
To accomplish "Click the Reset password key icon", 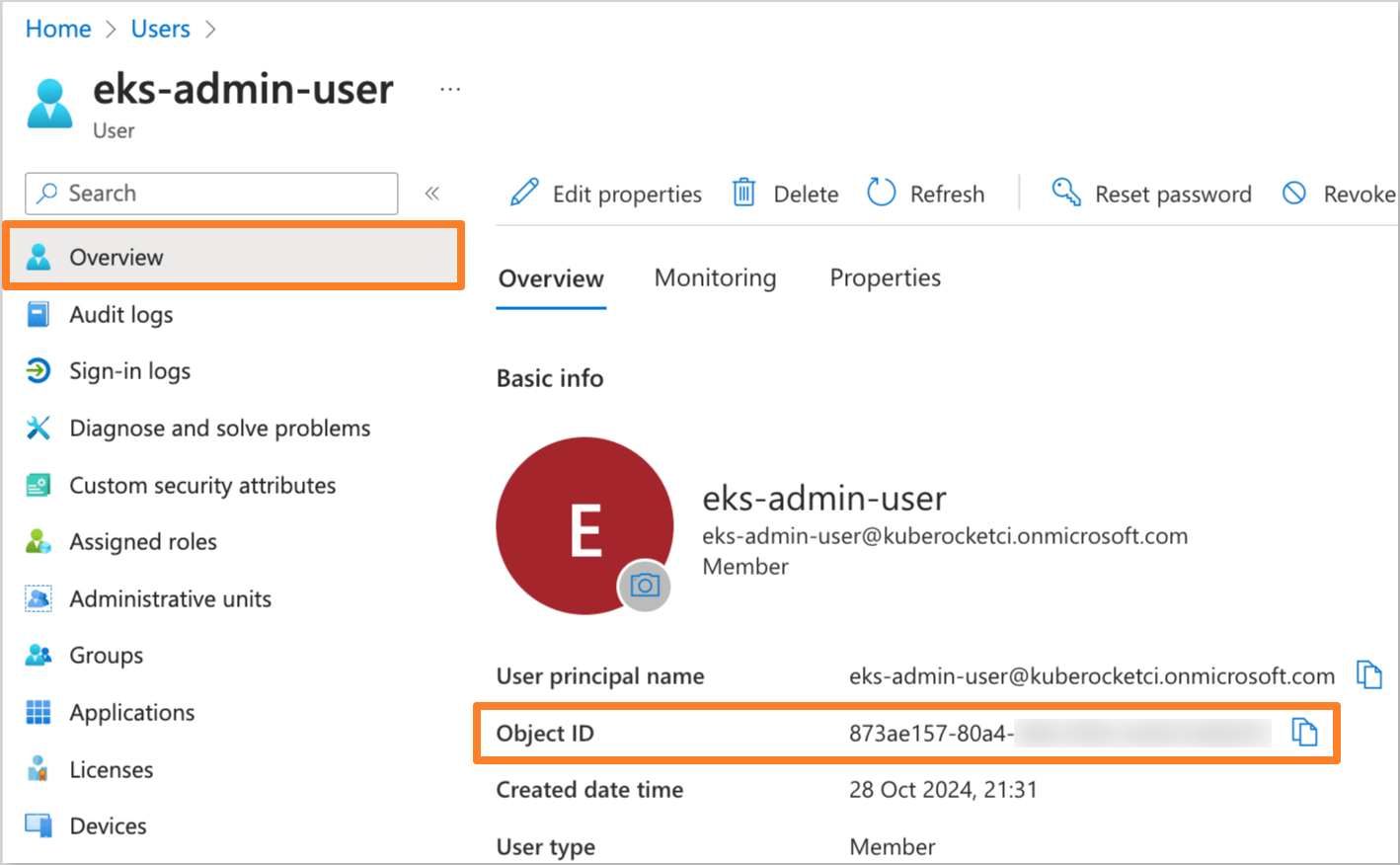I will tap(1064, 193).
